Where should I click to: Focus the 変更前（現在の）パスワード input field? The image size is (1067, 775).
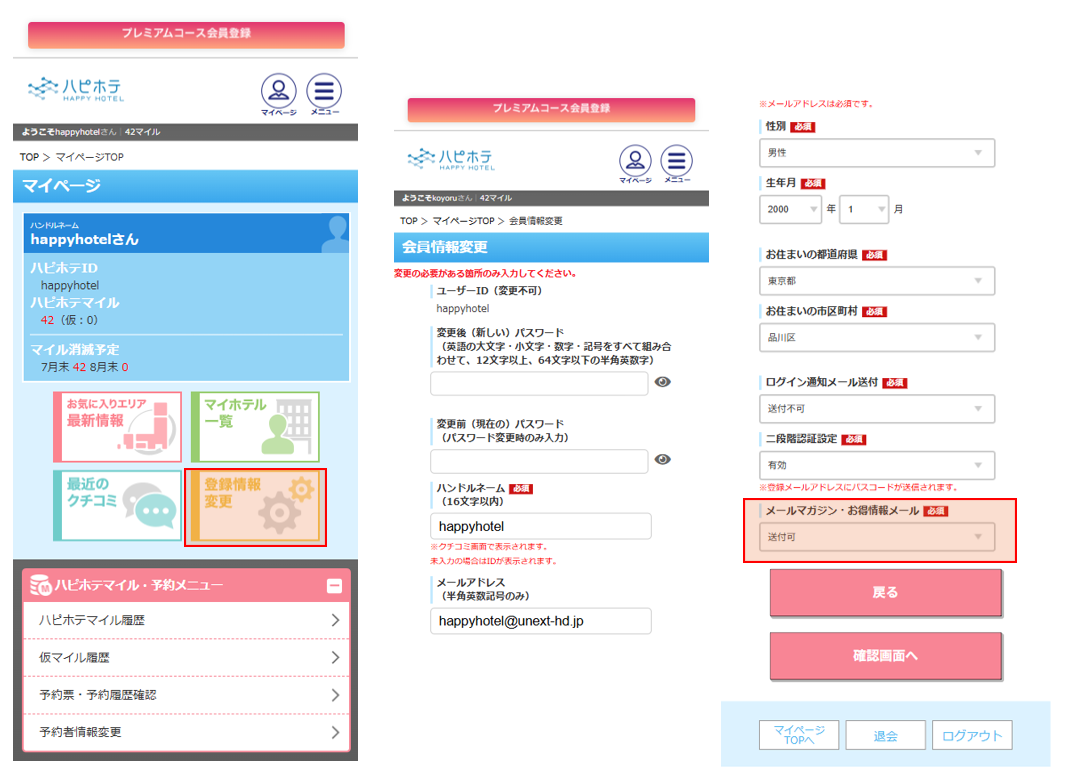point(539,461)
